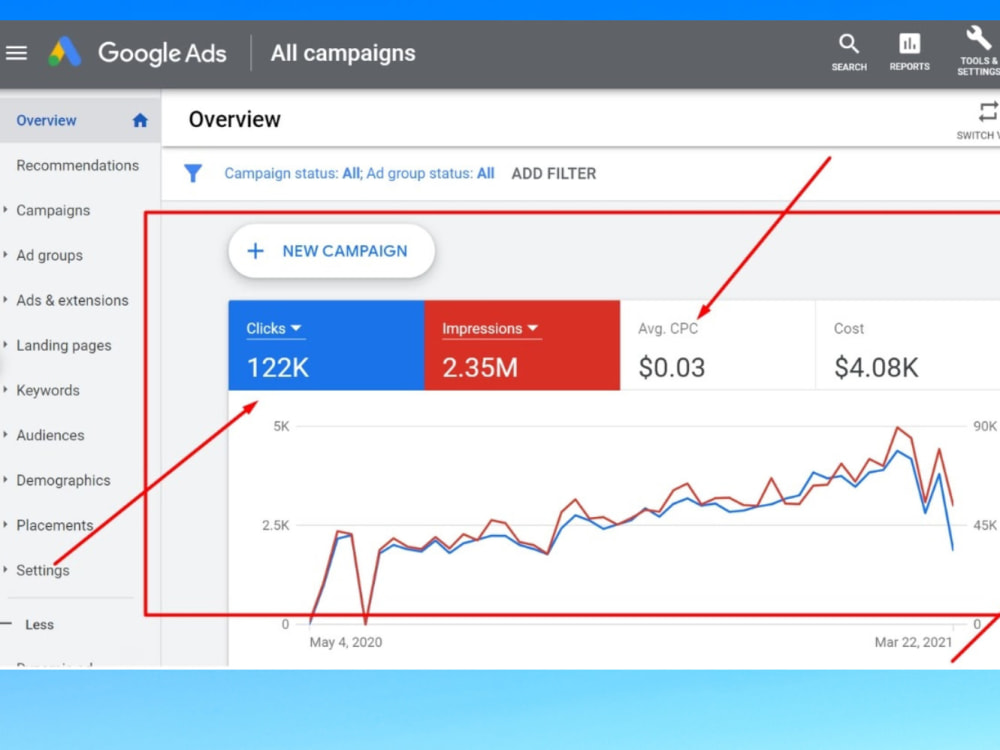
Task: Open Keywords in the sidebar
Action: (48, 390)
